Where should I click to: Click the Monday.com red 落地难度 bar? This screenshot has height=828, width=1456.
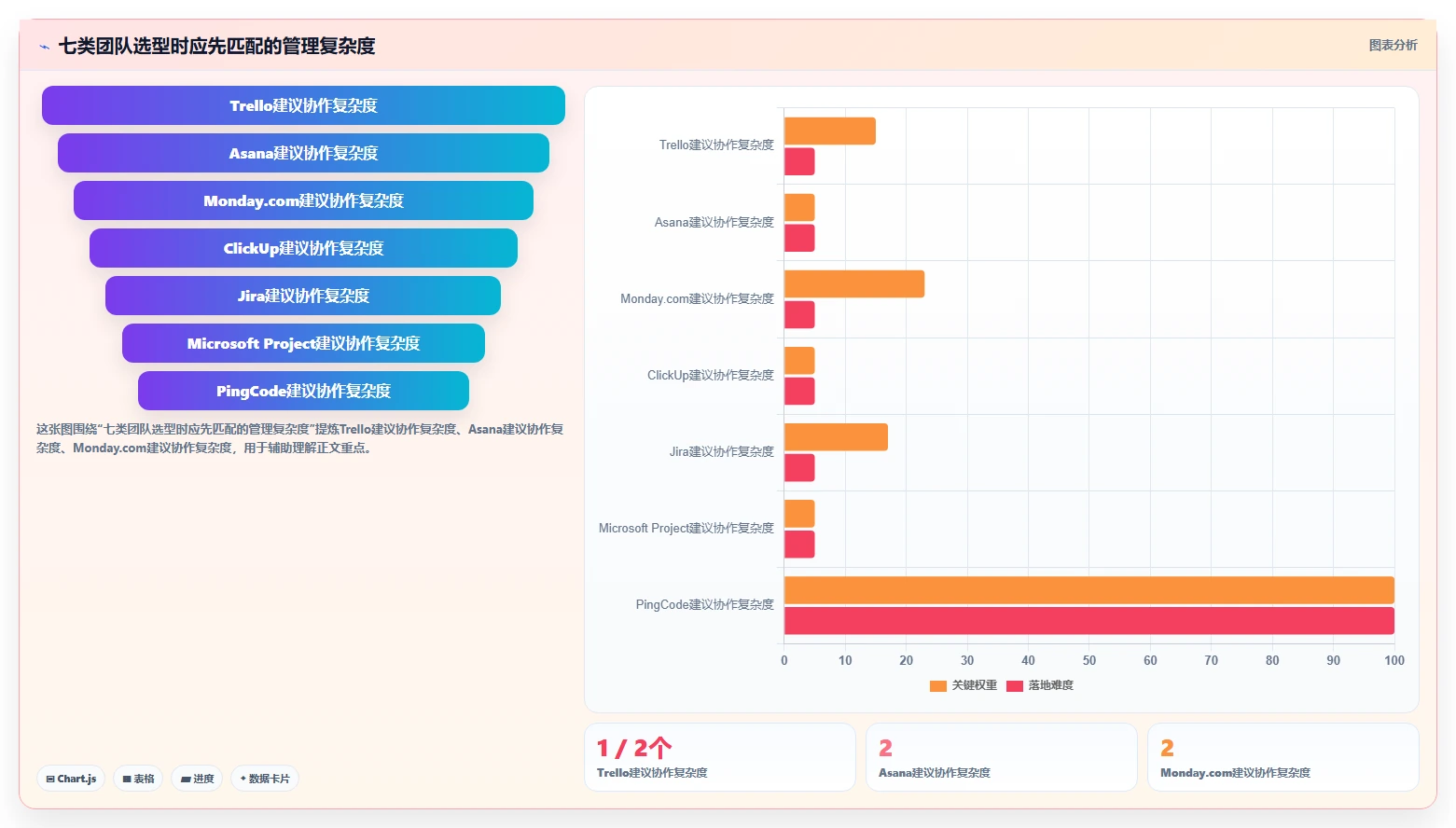coord(799,314)
